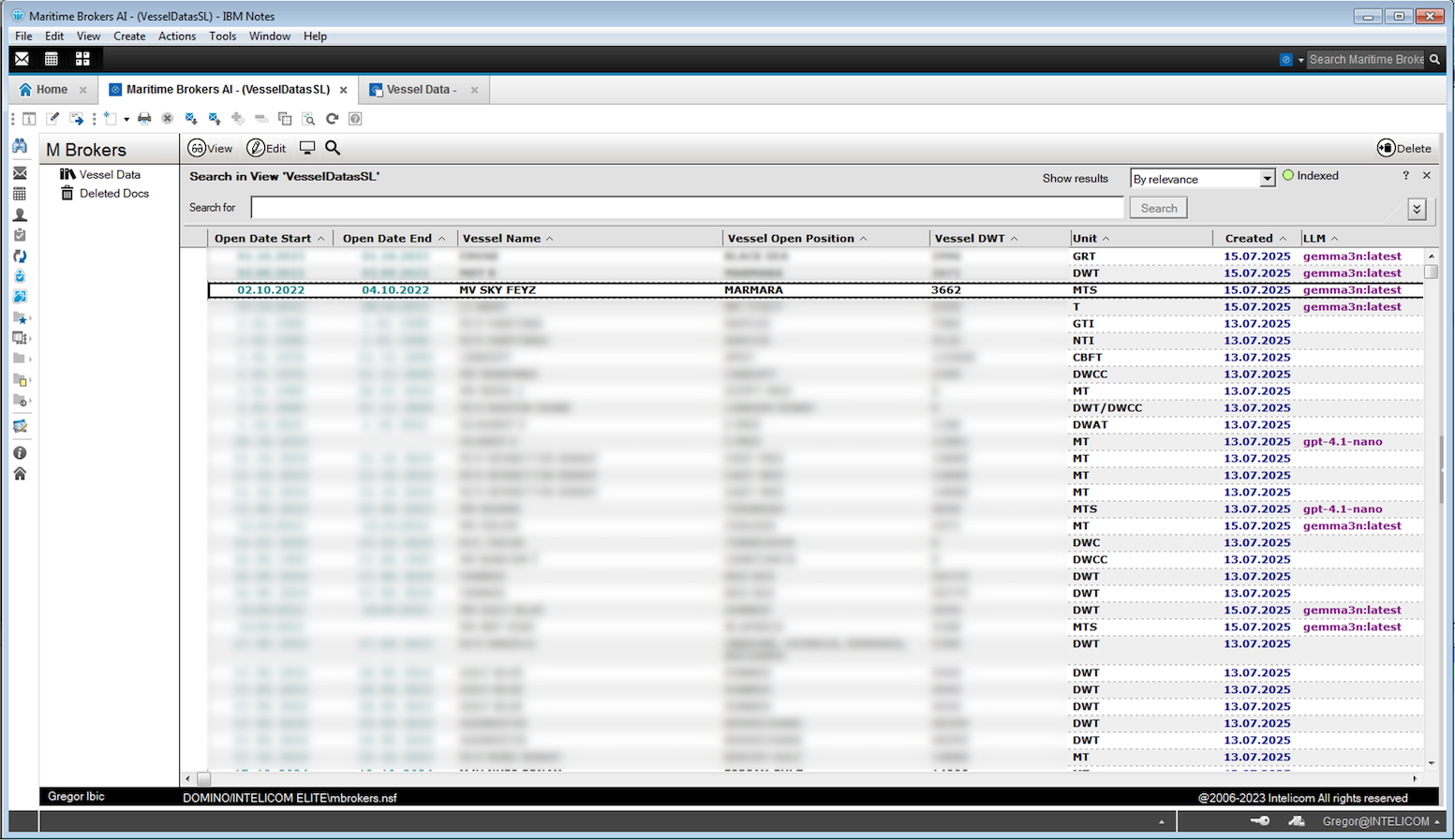Screen dimensions: 1455x840
Task: Open the File menu
Action: pyautogui.click(x=23, y=37)
